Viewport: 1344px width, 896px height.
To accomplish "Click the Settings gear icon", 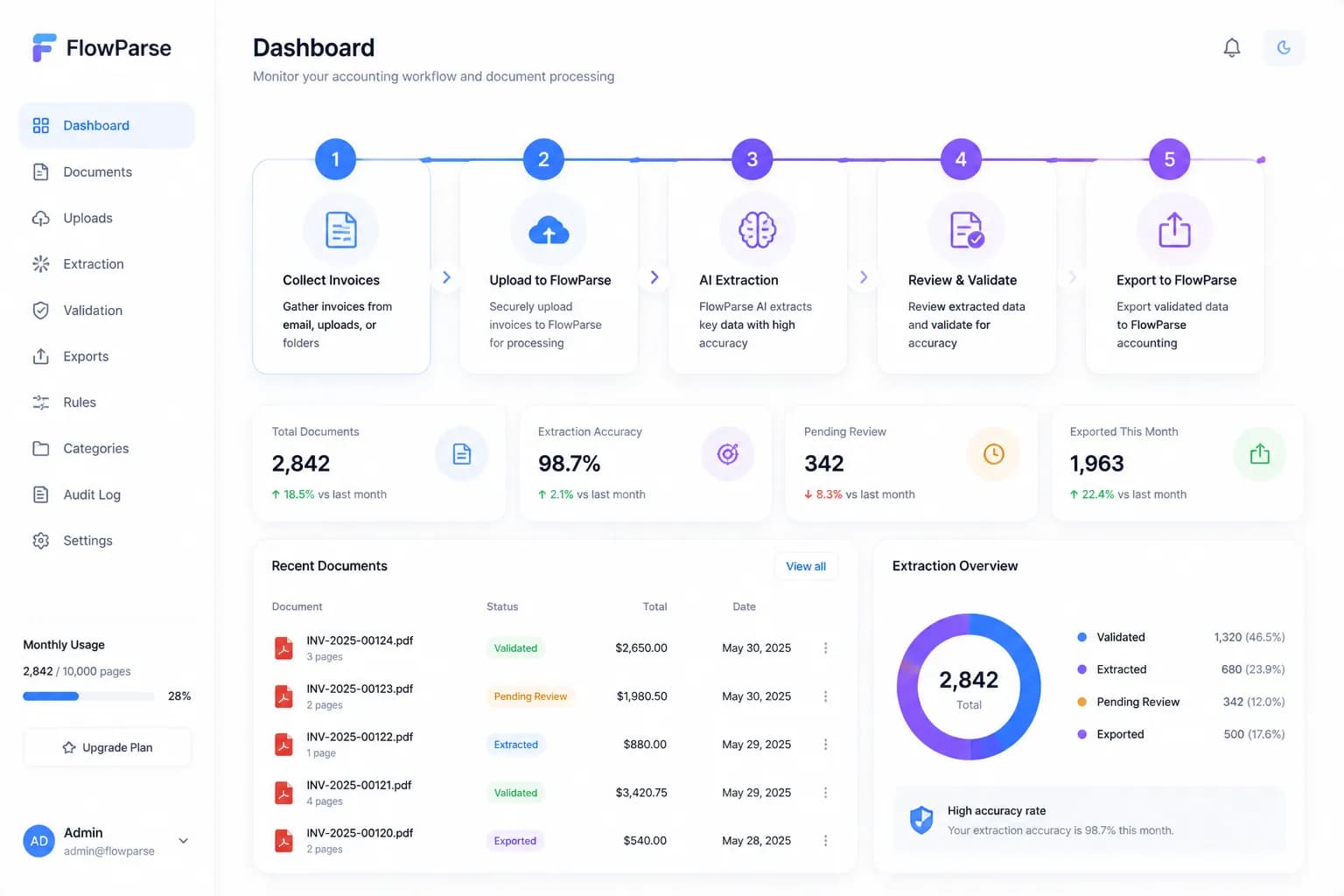I will pyautogui.click(x=41, y=541).
